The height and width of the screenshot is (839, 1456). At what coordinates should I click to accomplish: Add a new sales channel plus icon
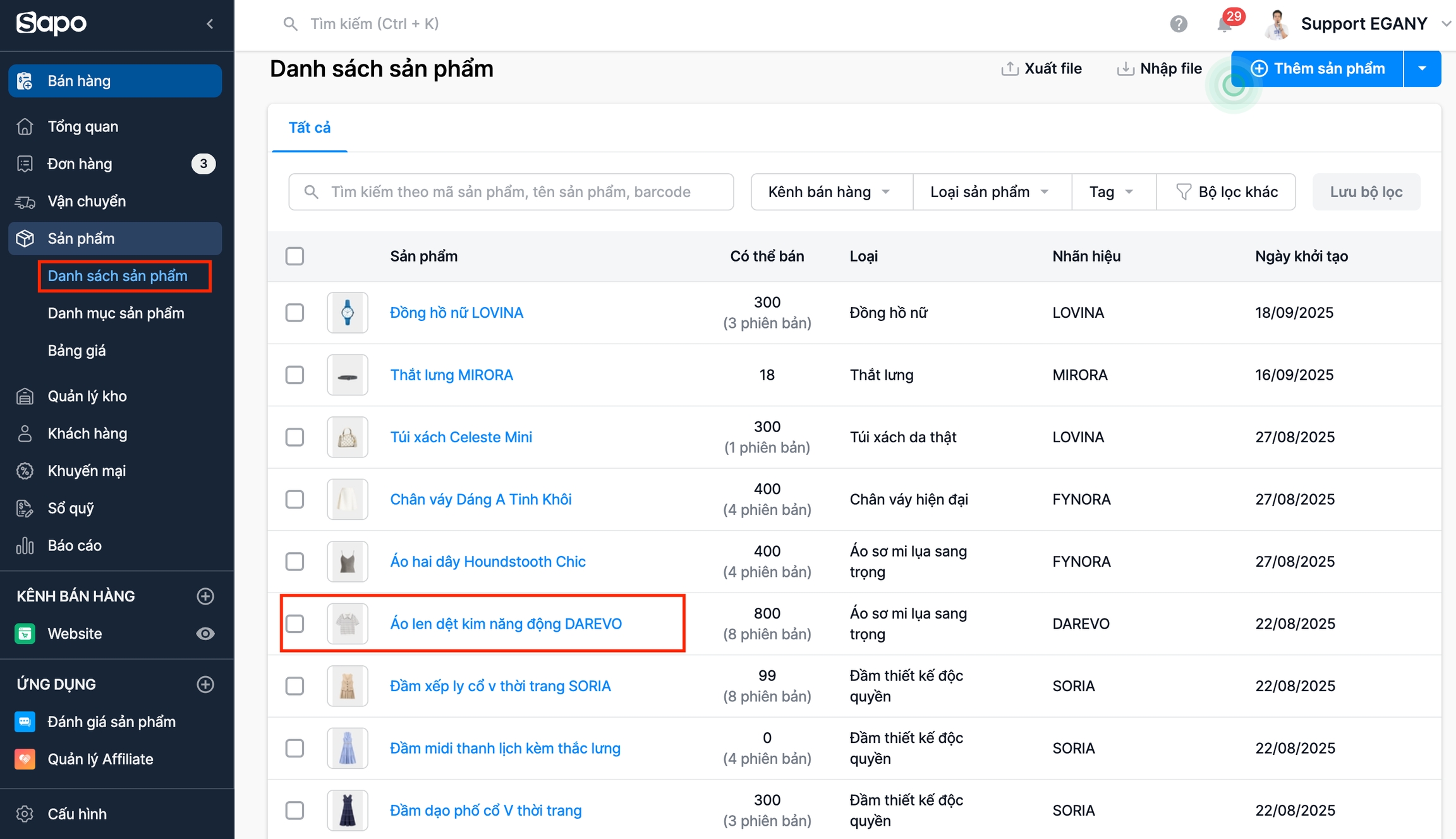(x=205, y=596)
